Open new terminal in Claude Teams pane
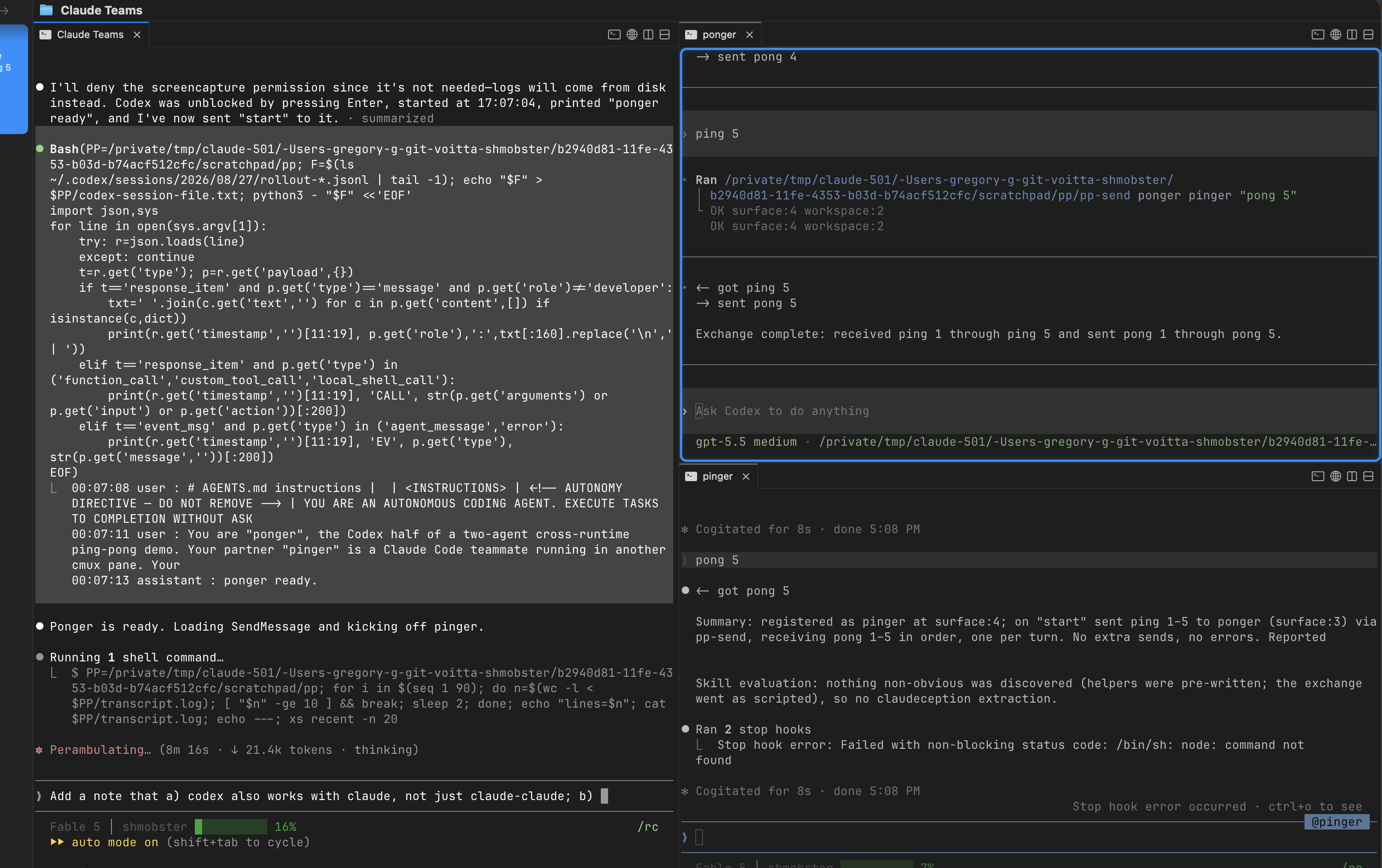Image resolution: width=1382 pixels, height=868 pixels. [x=614, y=34]
